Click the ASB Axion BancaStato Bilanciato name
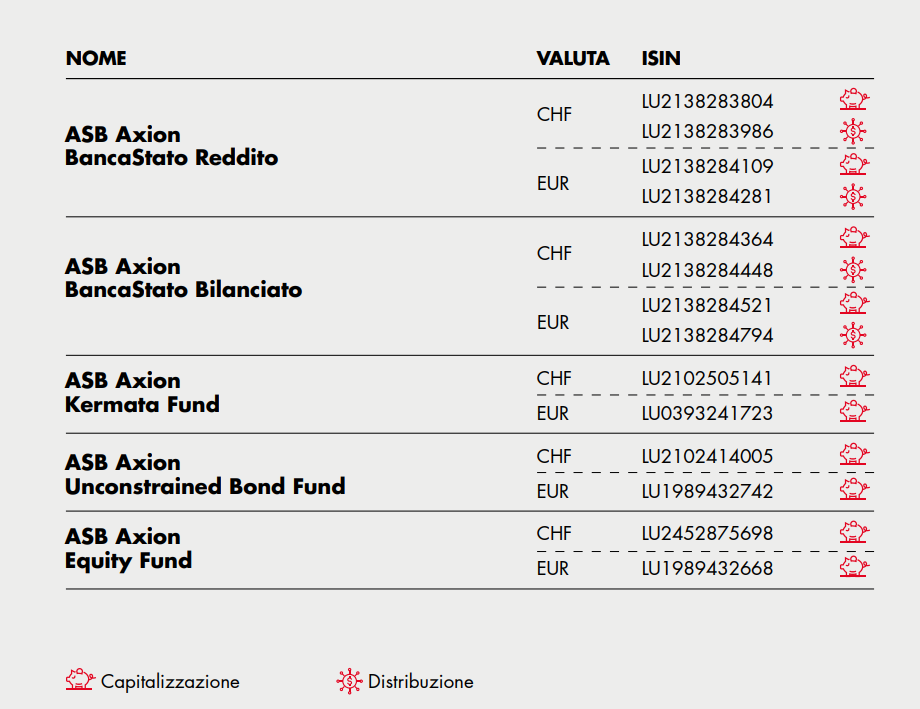This screenshot has width=920, height=709. pyautogui.click(x=184, y=278)
